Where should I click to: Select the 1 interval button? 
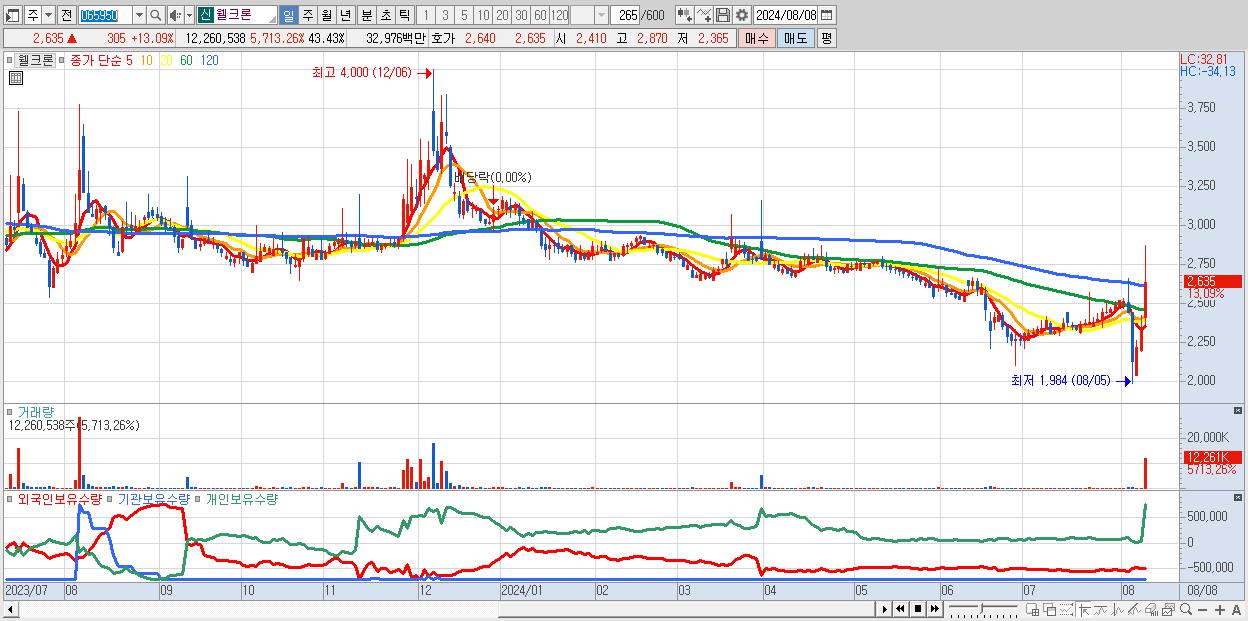(426, 15)
